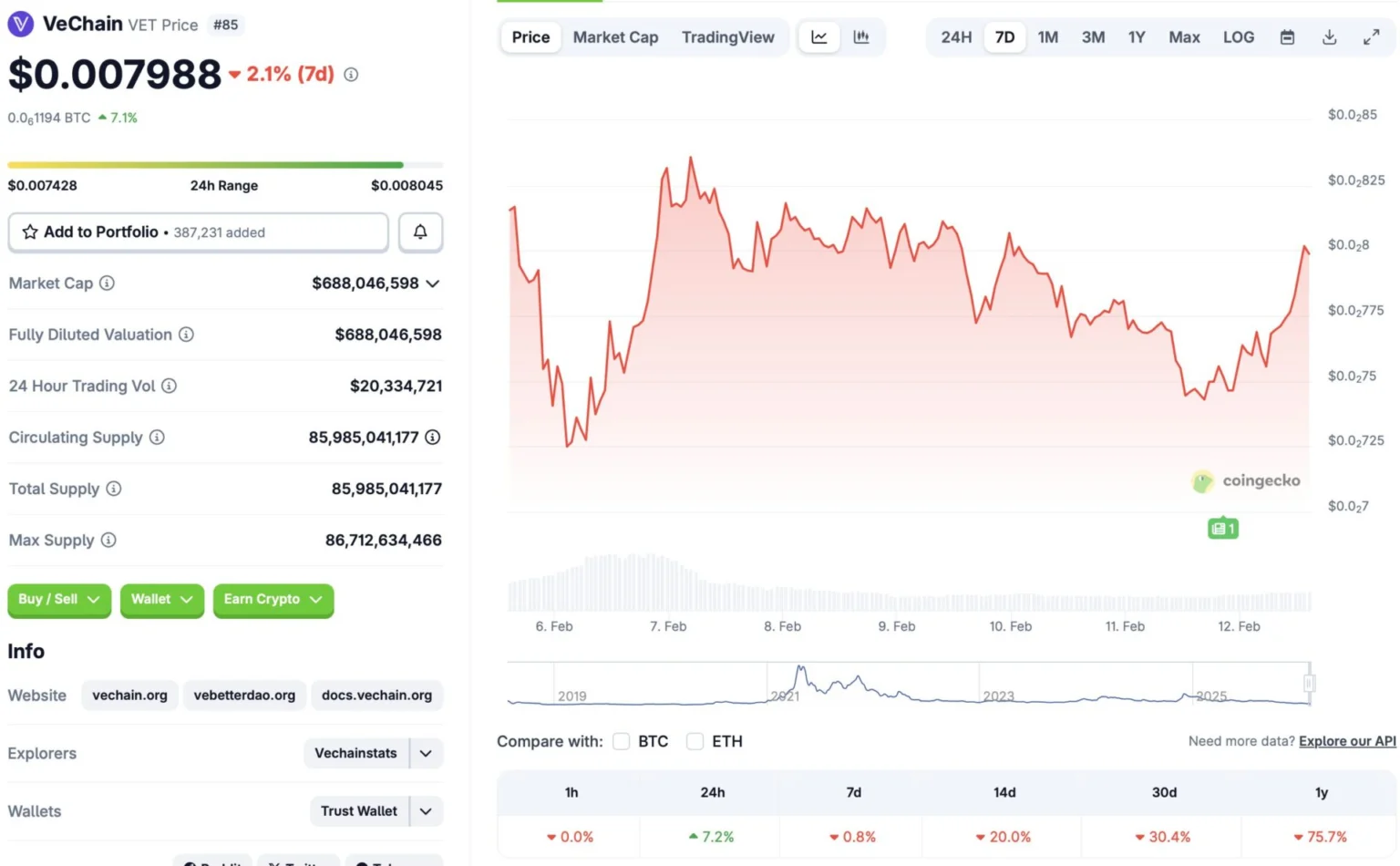Switch chart to candlestick view icon

pos(861,37)
